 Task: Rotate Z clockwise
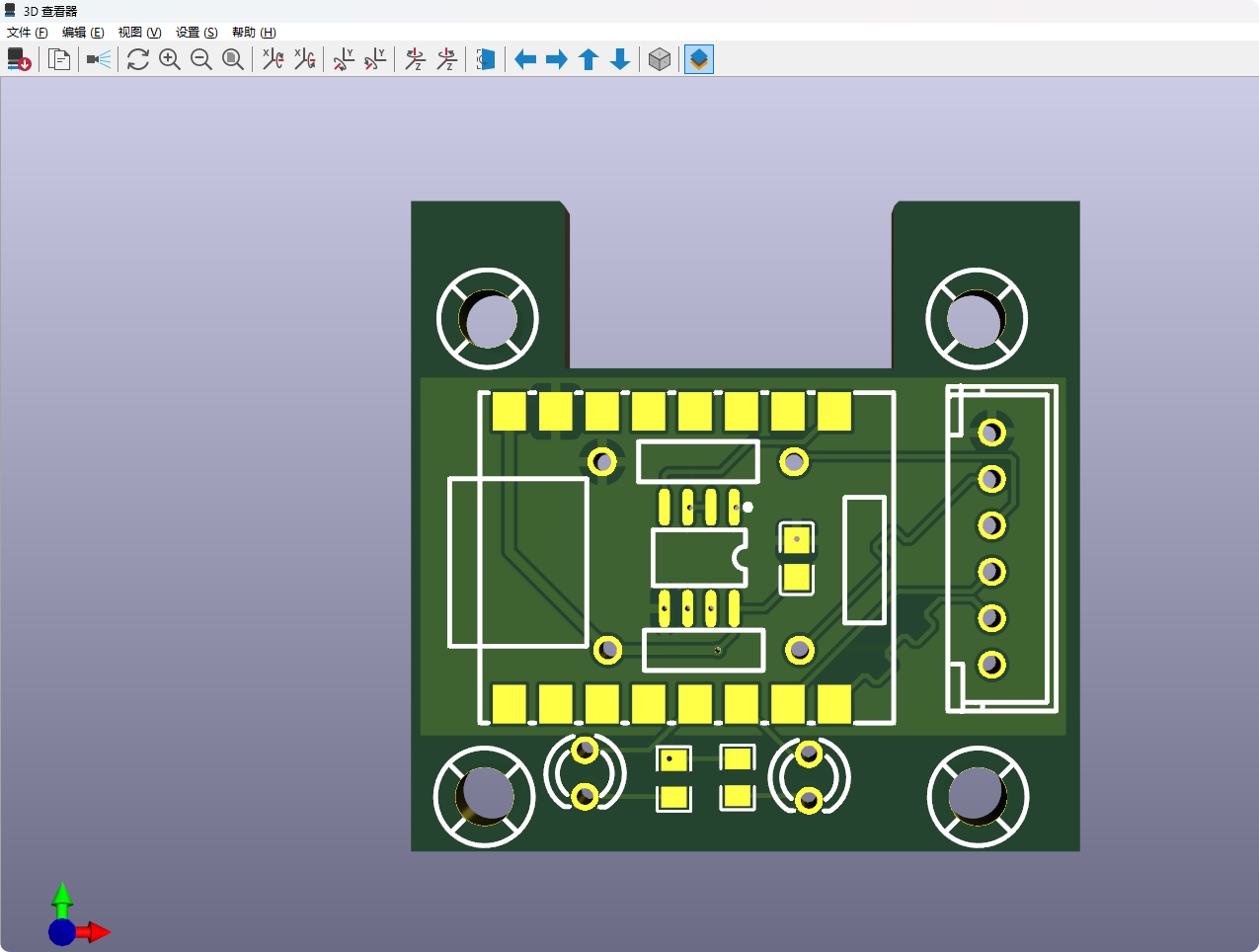click(415, 59)
